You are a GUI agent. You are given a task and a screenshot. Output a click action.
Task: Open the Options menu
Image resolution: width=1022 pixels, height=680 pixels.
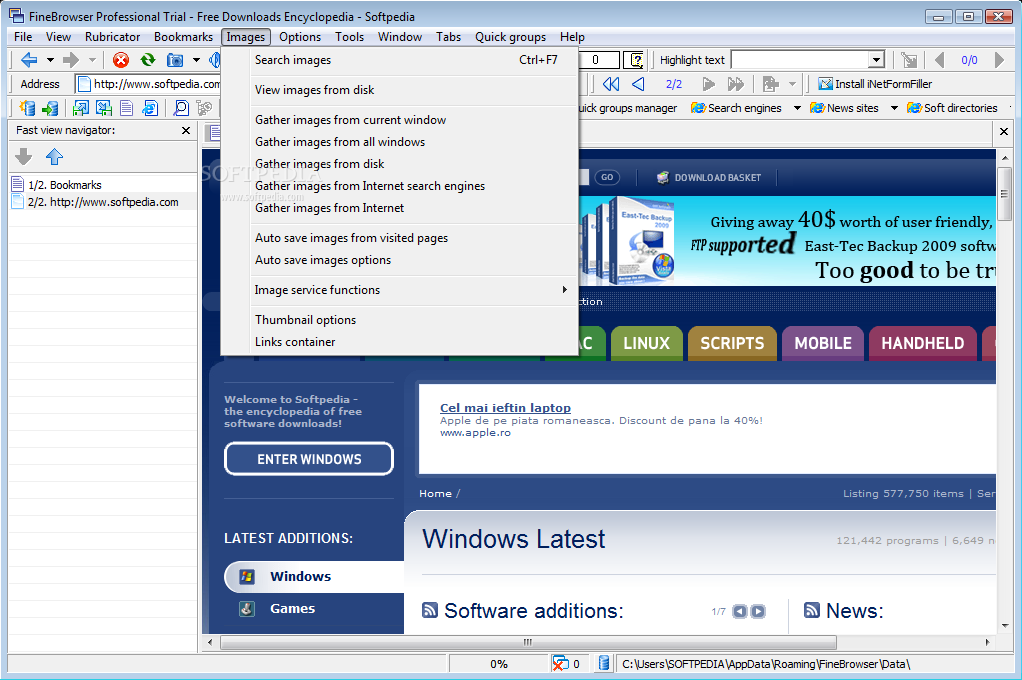pos(300,37)
